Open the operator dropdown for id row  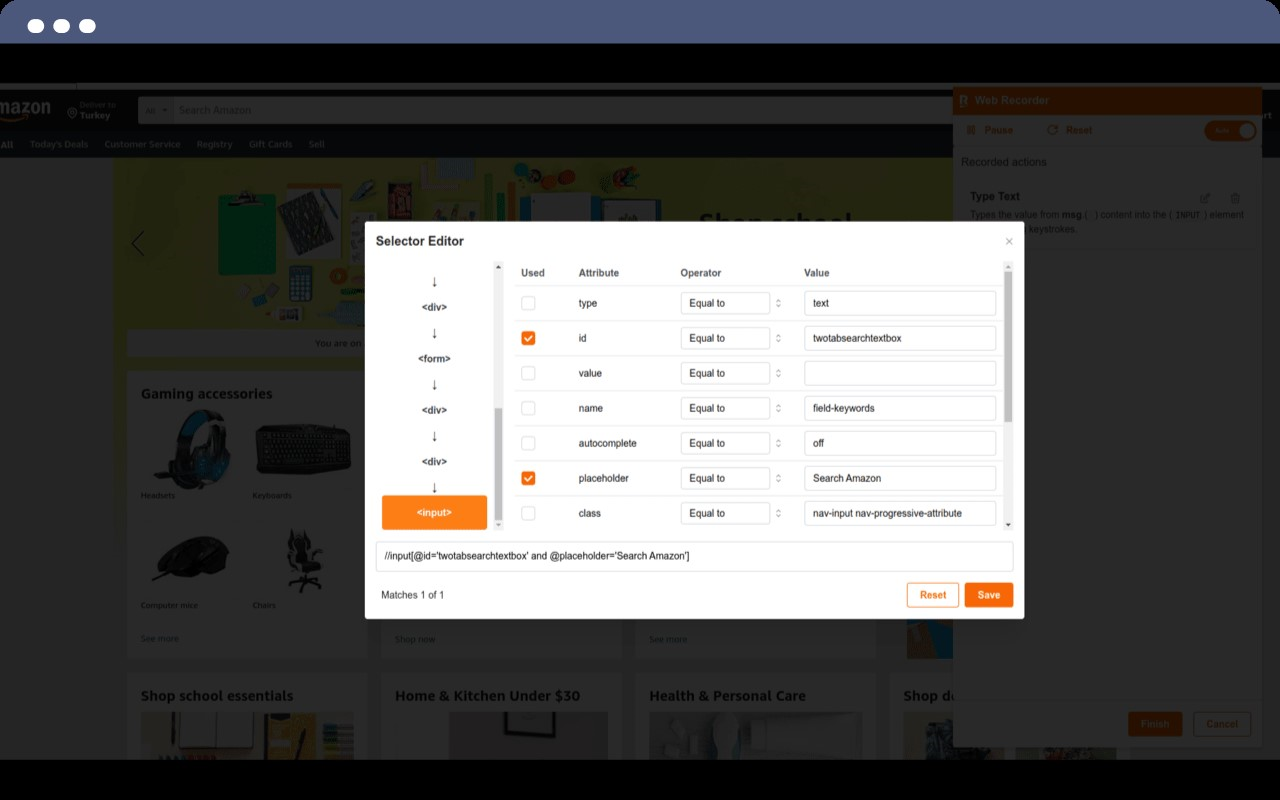(x=732, y=338)
